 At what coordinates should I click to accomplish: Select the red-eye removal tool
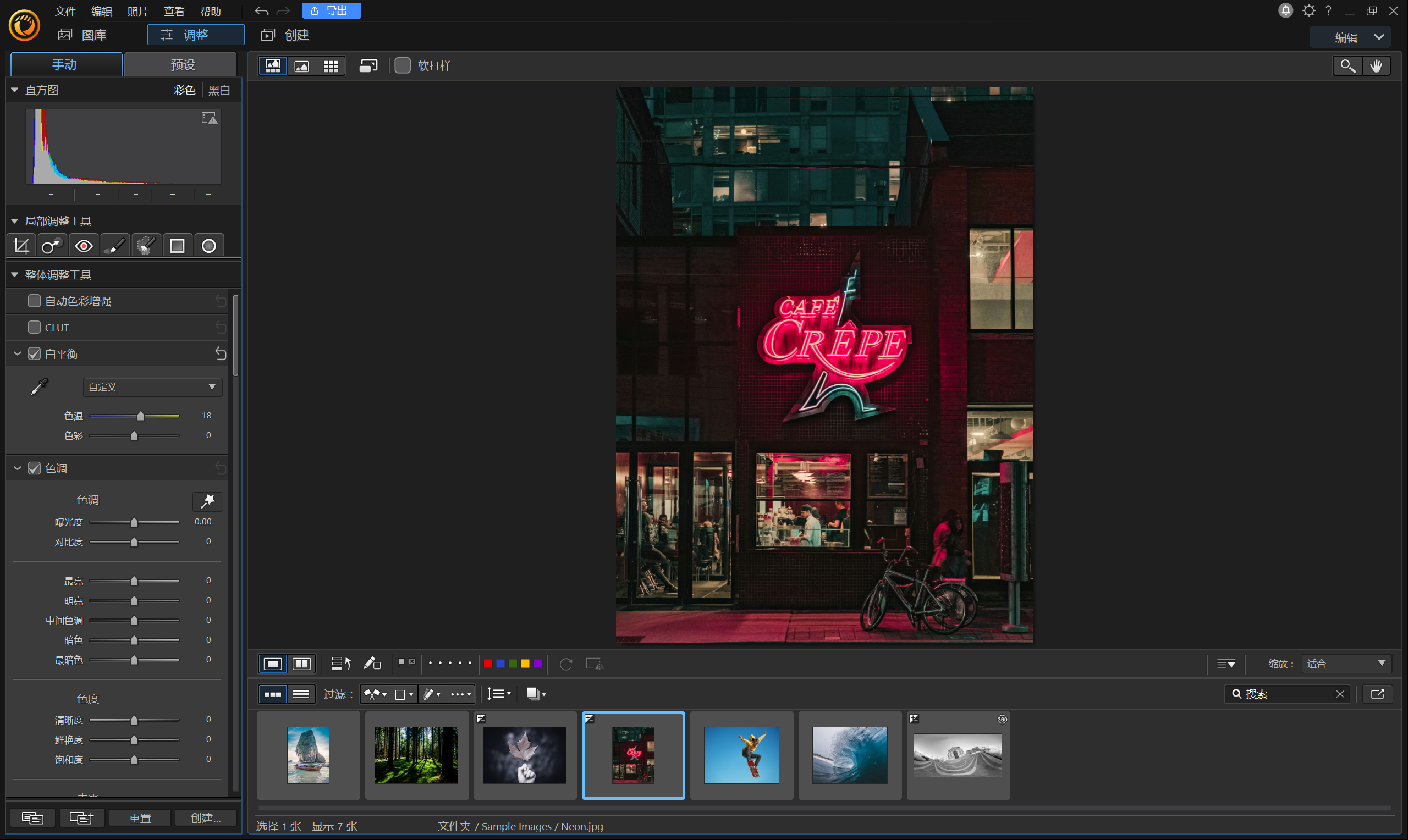[x=84, y=246]
